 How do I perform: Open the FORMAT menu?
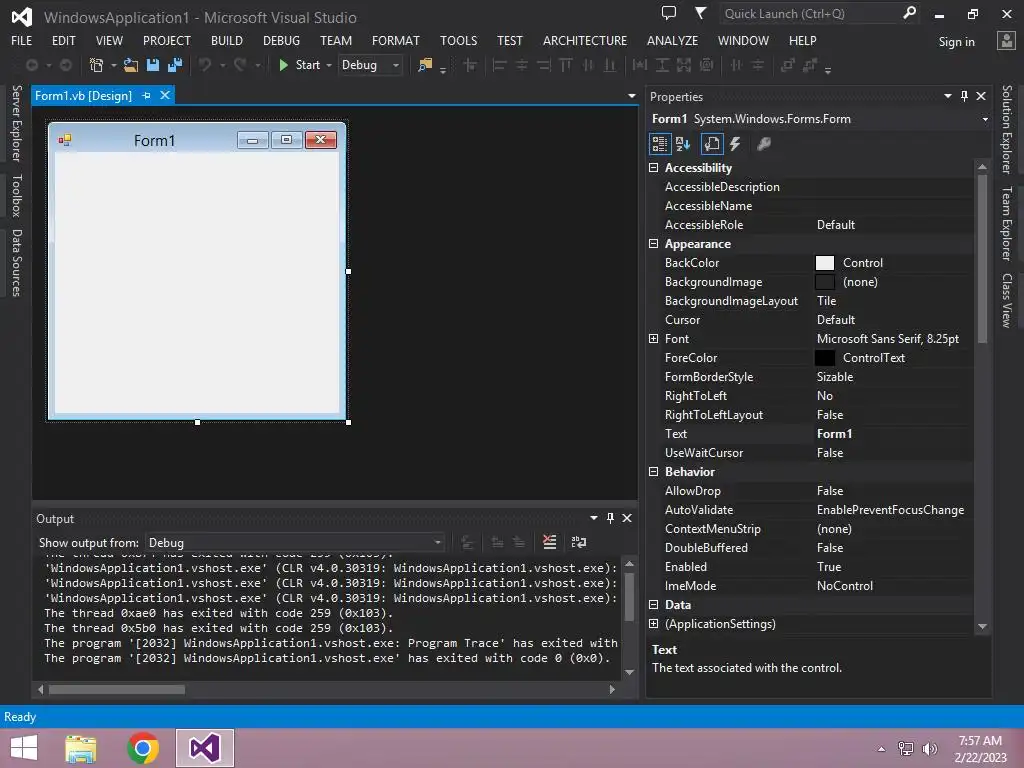(396, 40)
